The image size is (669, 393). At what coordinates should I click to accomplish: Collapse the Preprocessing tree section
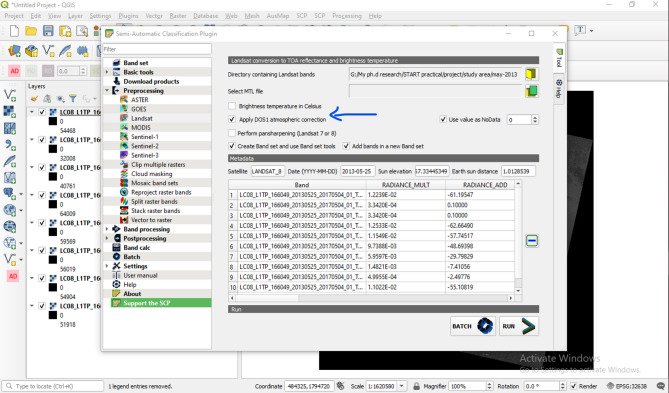(107, 90)
